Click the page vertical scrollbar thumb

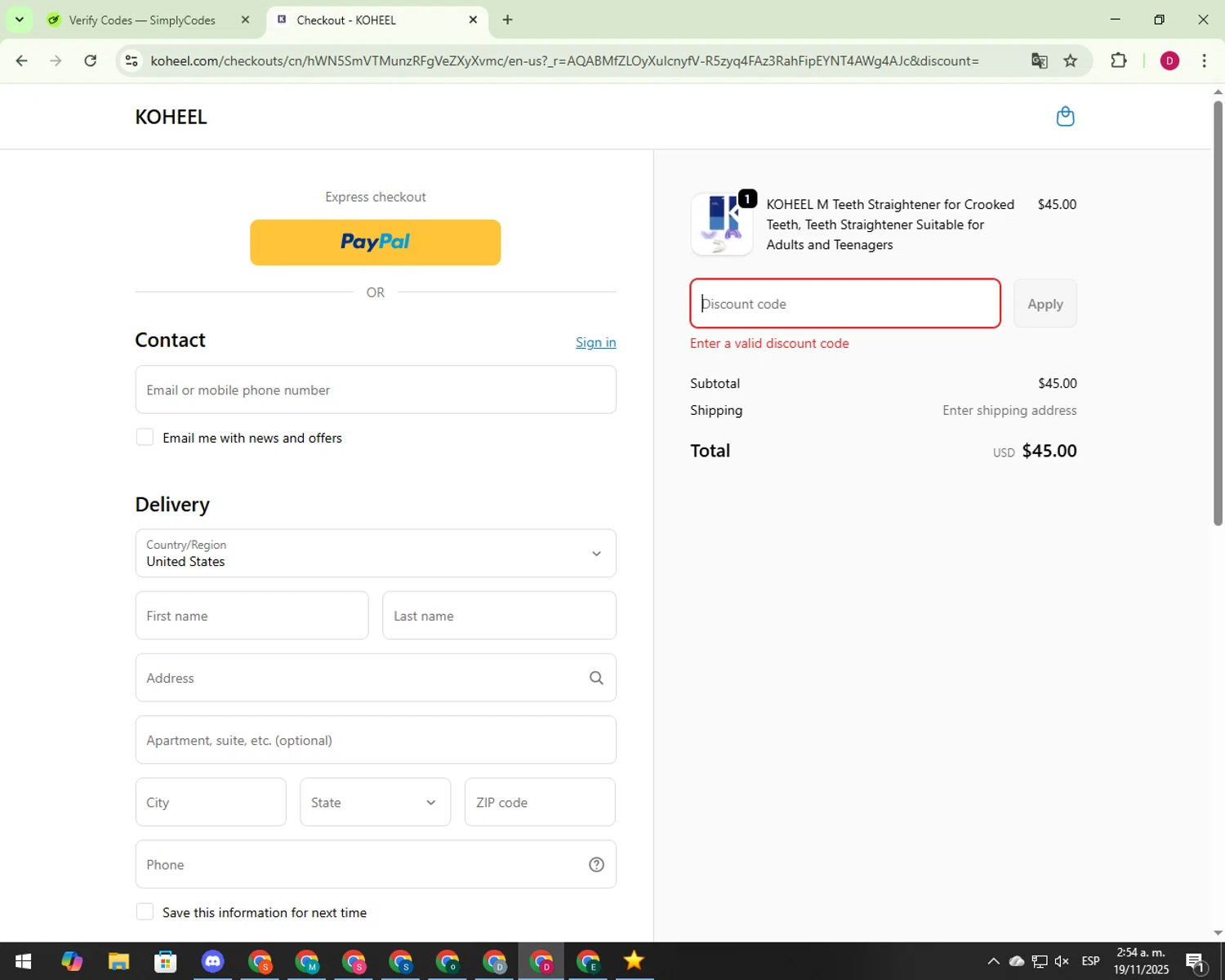click(1218, 312)
